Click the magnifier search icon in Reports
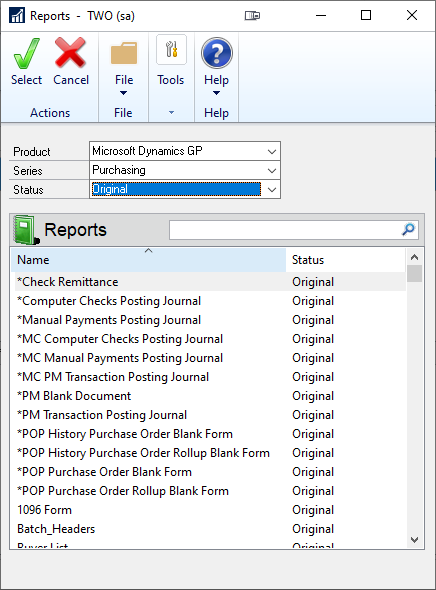436x590 pixels. coord(408,229)
